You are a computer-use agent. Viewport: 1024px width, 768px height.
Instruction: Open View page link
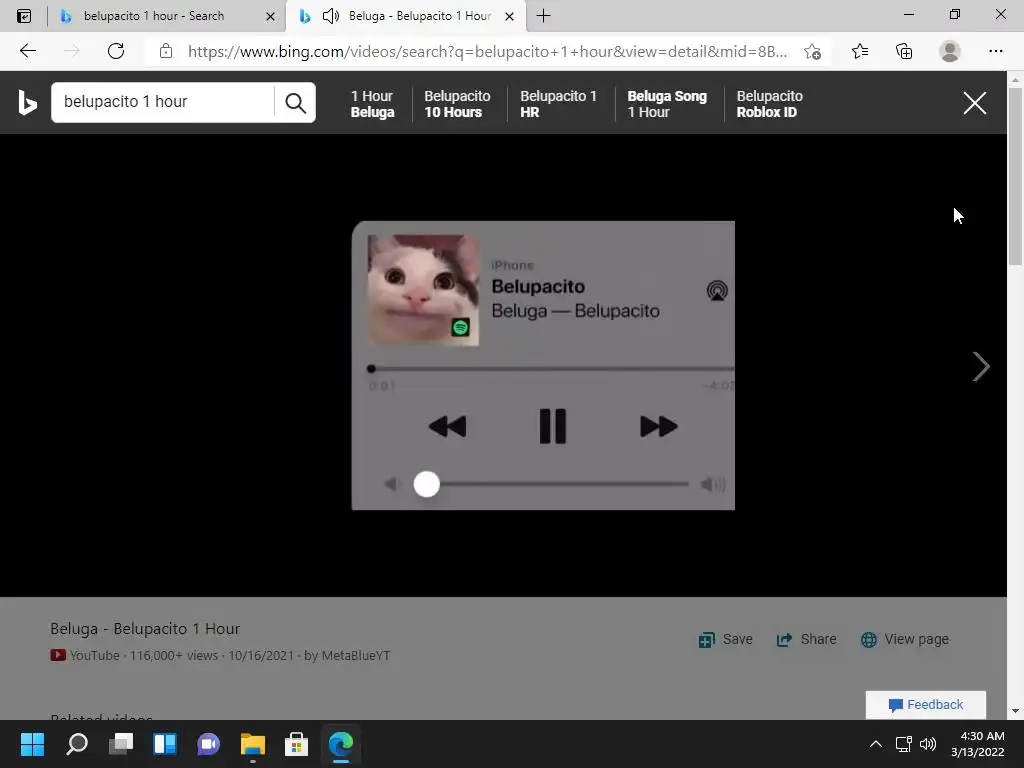(x=904, y=639)
